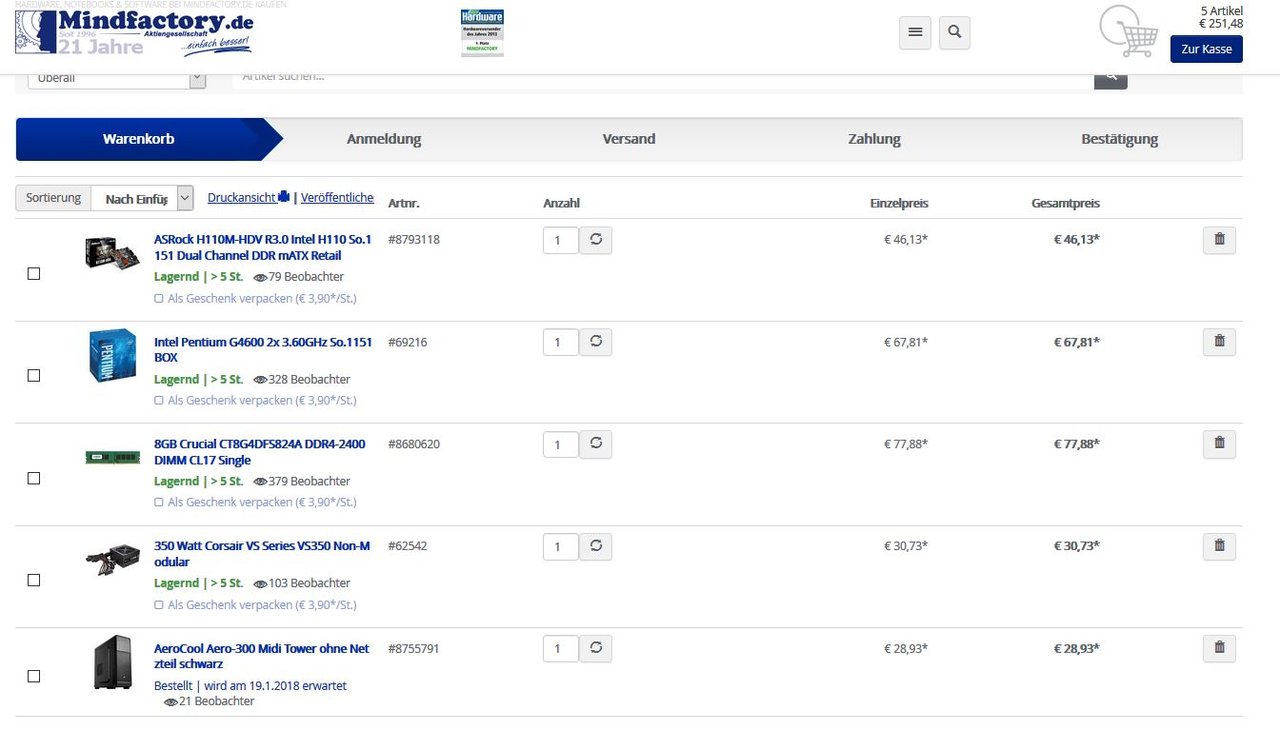Viewport: 1280px width, 730px height.
Task: Select the Intel Pentium G4600 row checkbox
Action: coord(34,376)
